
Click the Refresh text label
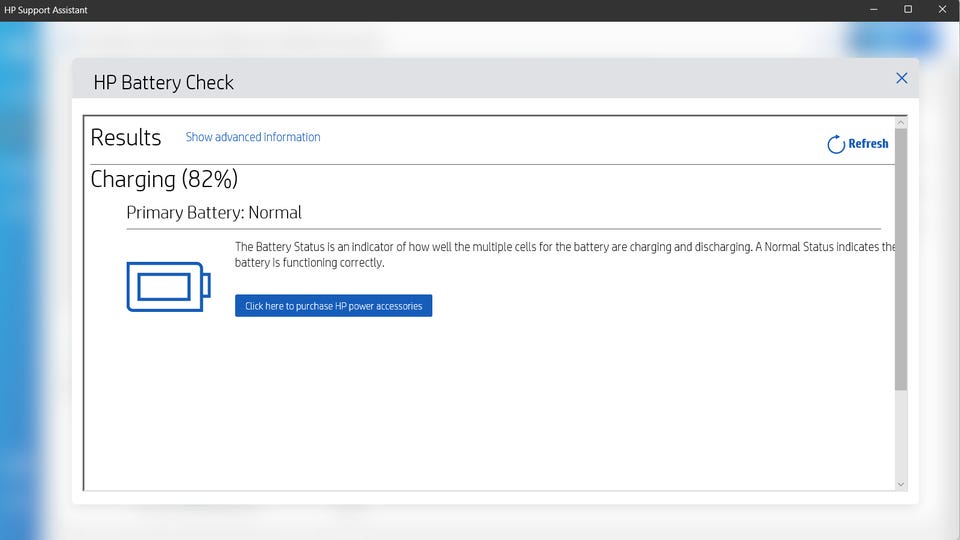(x=868, y=144)
